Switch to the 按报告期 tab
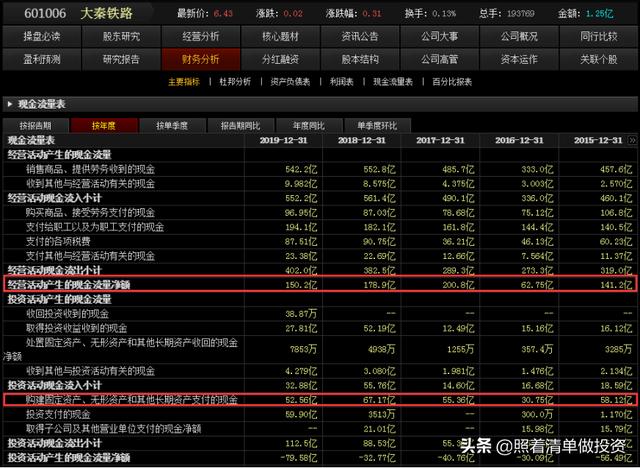 [36, 126]
